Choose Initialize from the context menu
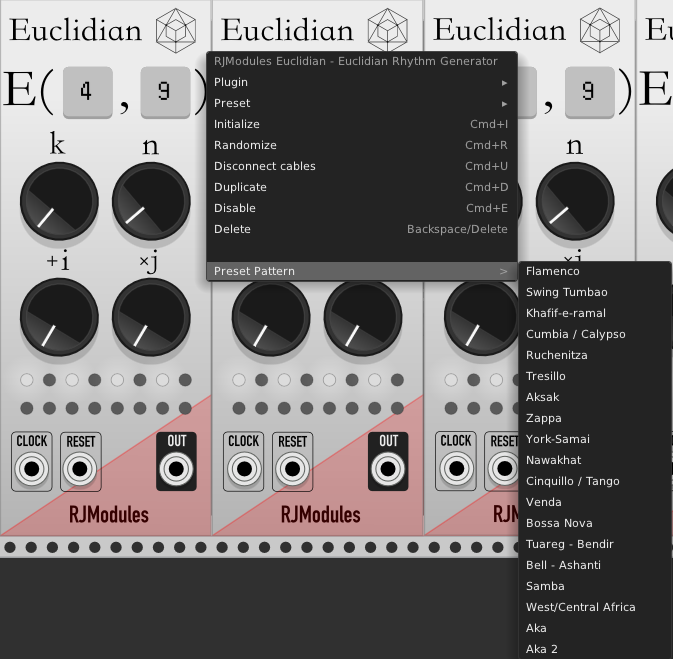The height and width of the screenshot is (659, 673). click(x=361, y=124)
